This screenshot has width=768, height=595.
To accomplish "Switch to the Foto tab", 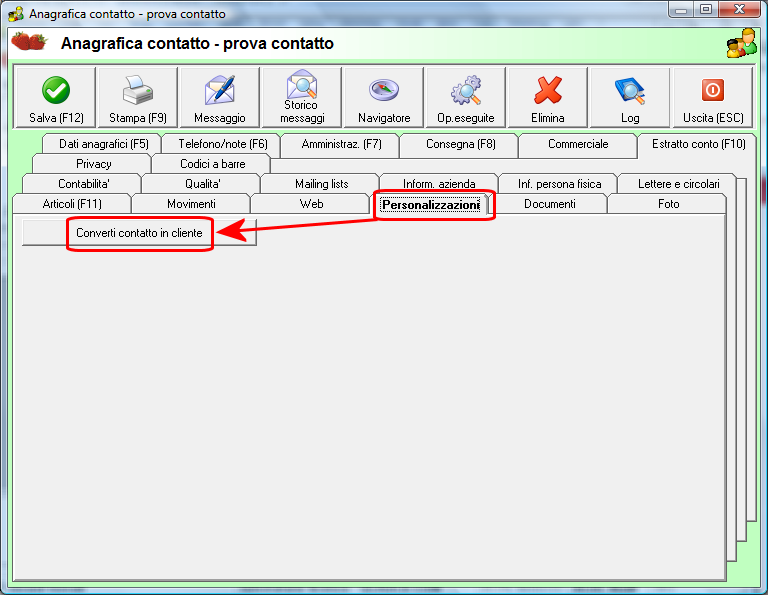I will pos(668,204).
